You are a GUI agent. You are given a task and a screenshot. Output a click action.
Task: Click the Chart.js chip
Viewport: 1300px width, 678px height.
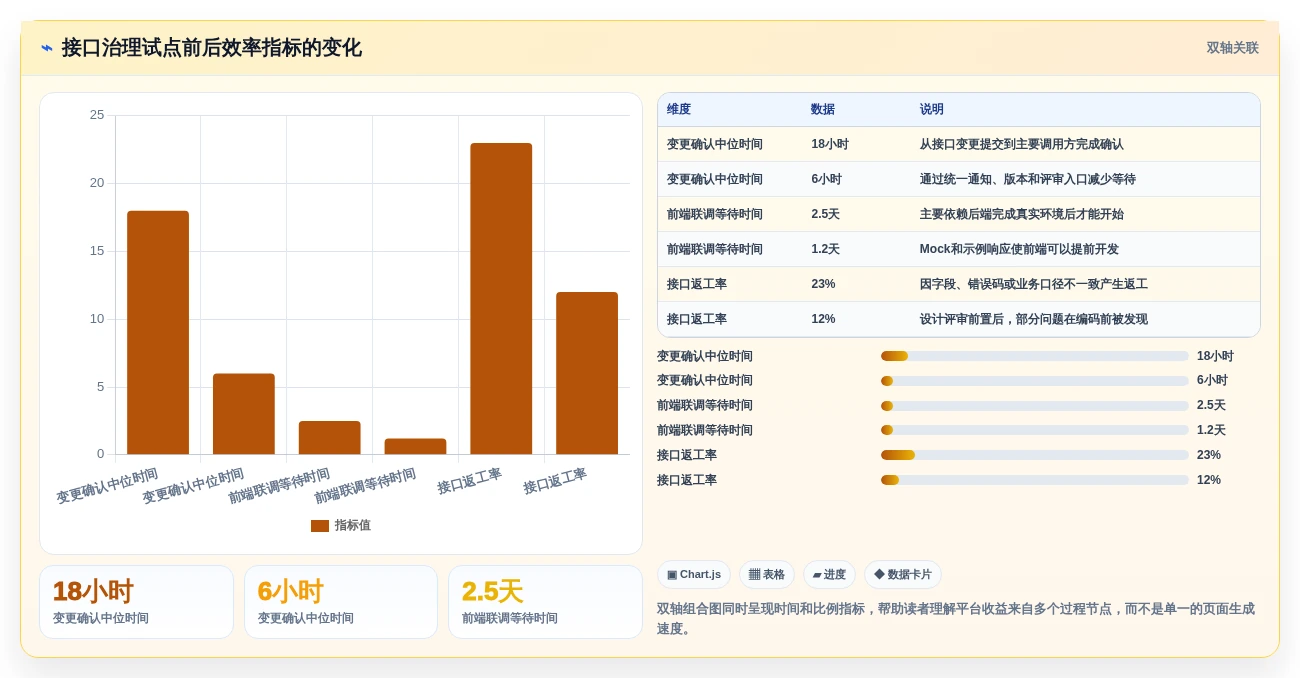click(694, 575)
